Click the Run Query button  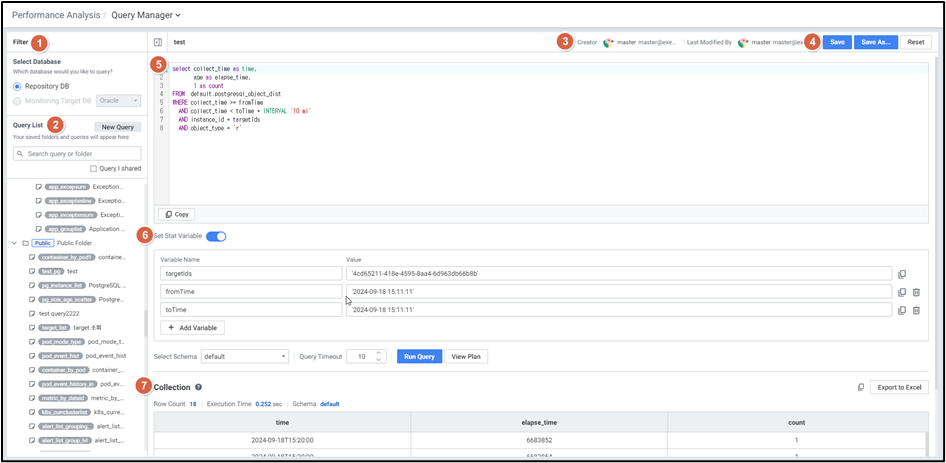tap(419, 356)
